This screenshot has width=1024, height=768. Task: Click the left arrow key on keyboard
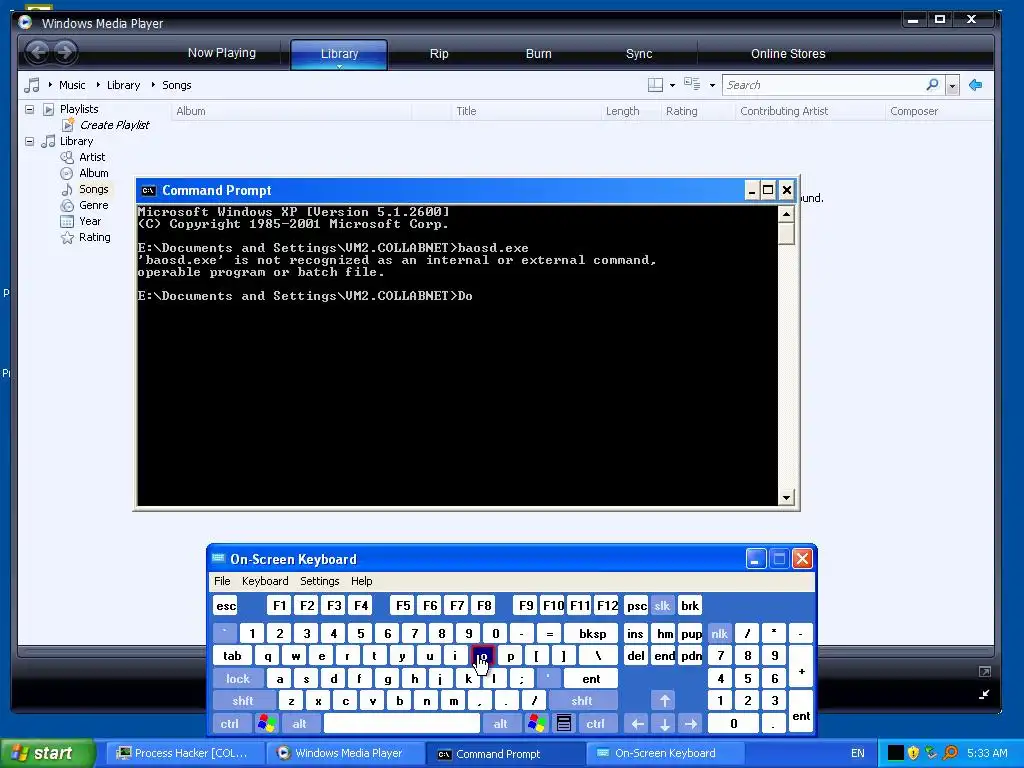click(637, 724)
